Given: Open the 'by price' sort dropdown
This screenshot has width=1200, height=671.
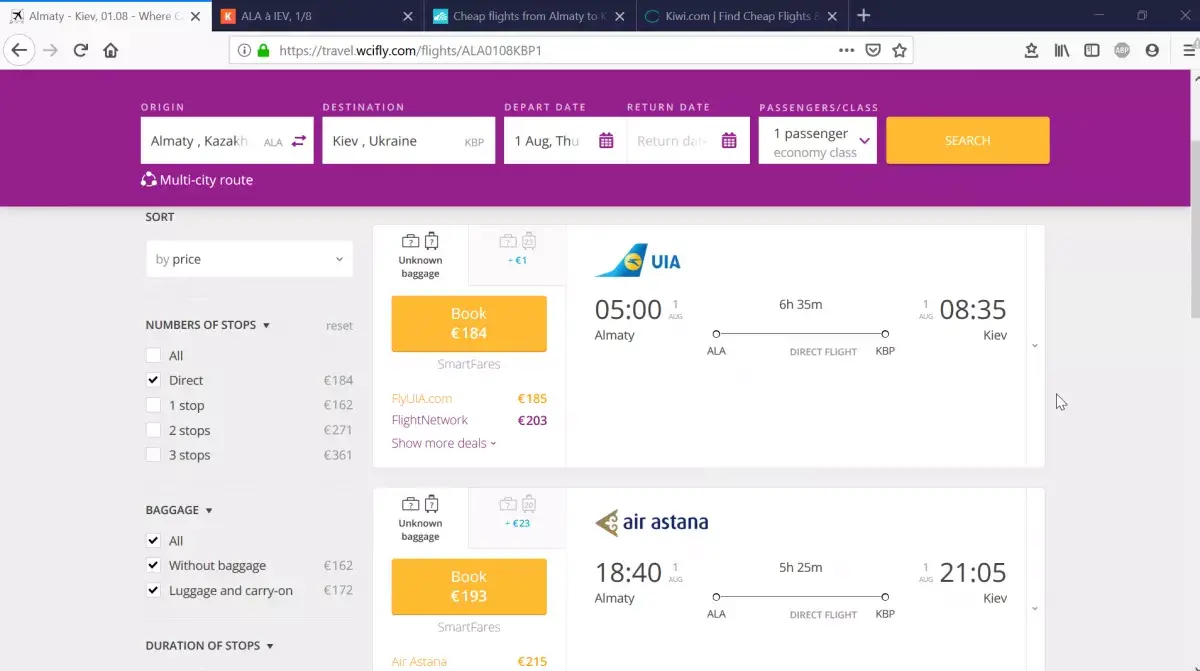Looking at the screenshot, I should pos(249,259).
